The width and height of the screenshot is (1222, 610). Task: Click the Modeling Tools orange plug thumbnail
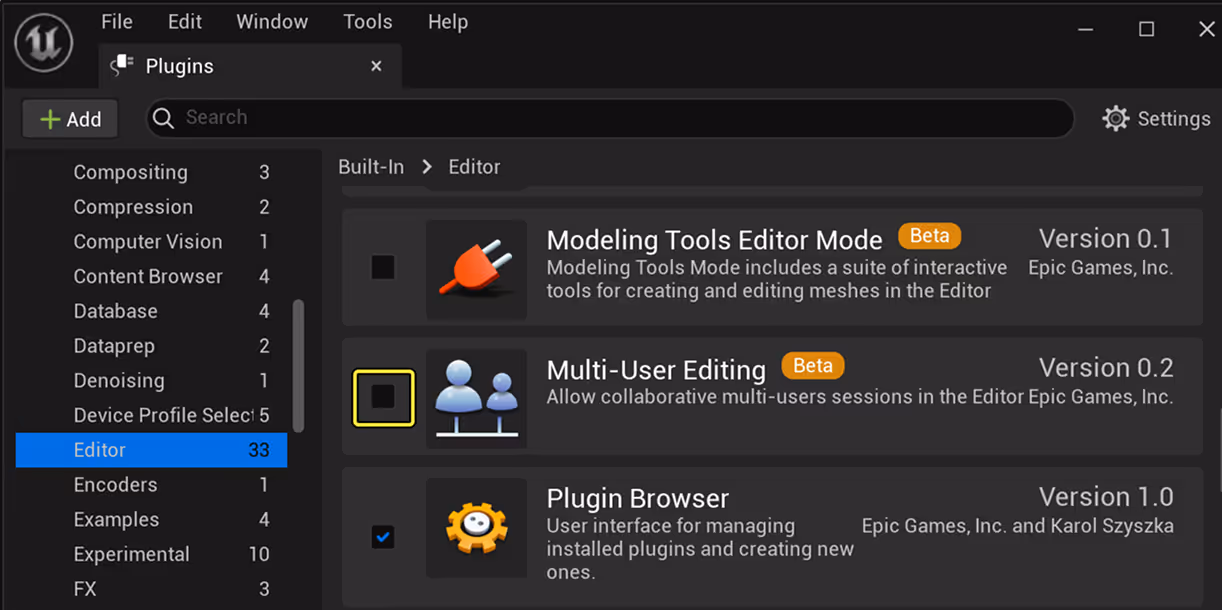476,269
